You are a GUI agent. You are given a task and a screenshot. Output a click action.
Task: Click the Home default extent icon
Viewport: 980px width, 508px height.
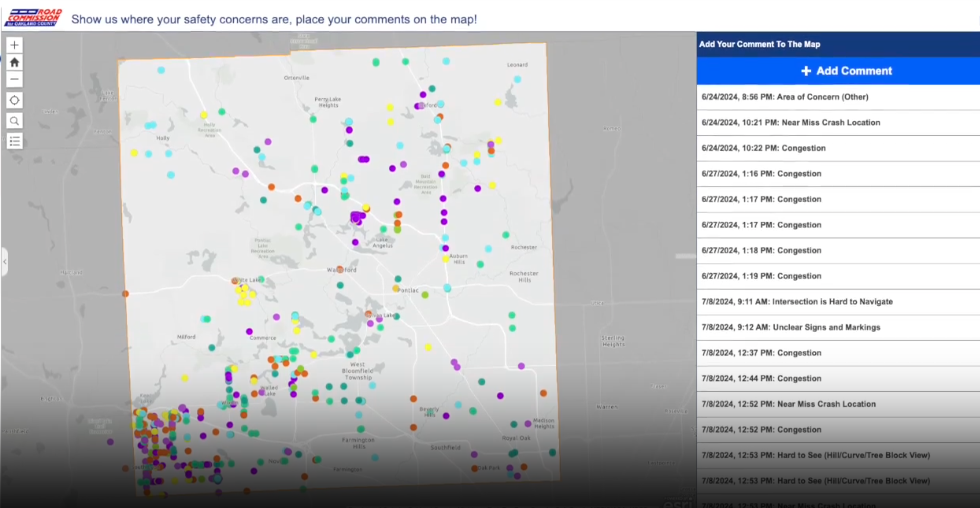pos(14,62)
